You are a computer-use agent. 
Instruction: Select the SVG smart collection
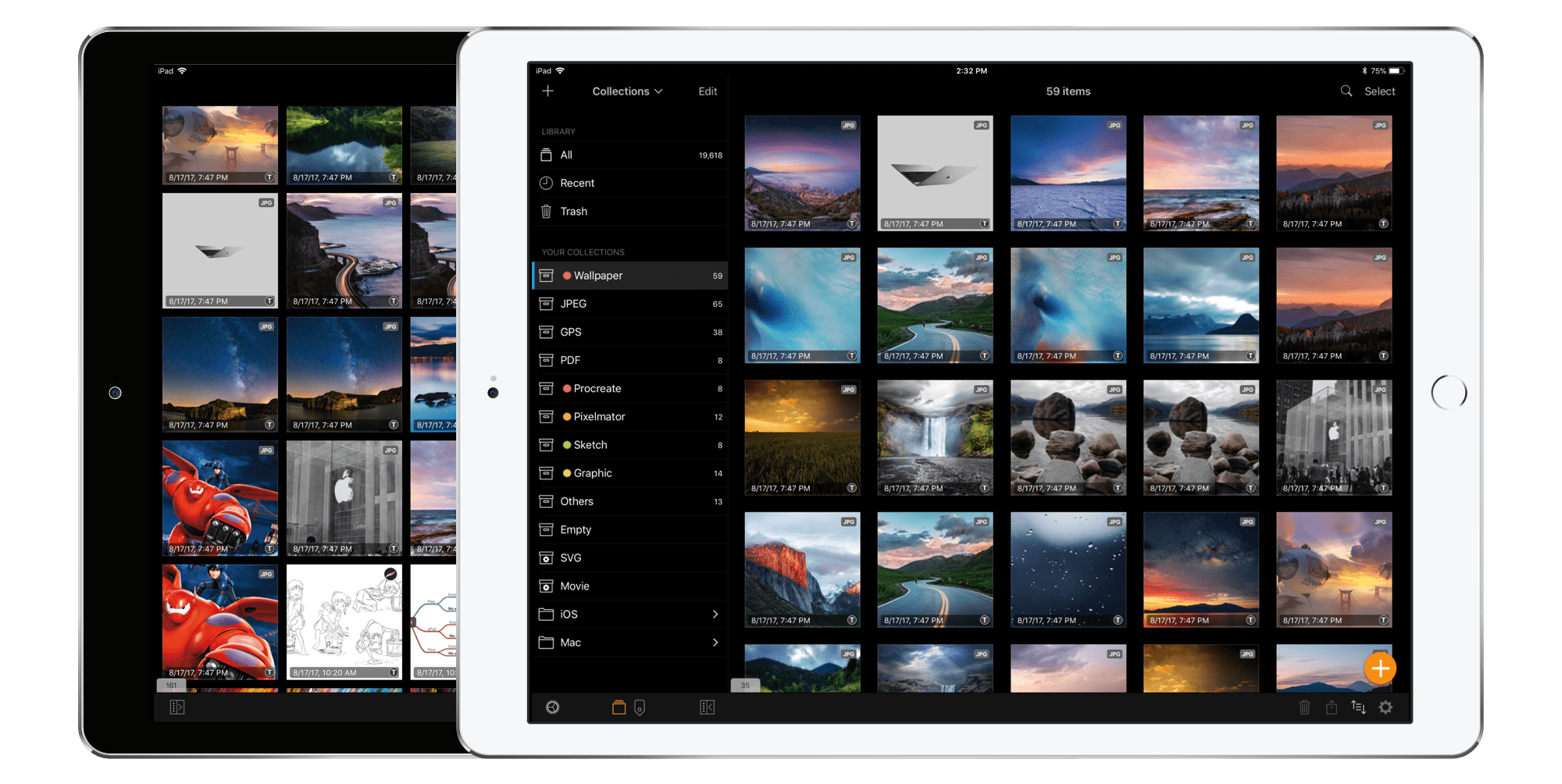[571, 558]
